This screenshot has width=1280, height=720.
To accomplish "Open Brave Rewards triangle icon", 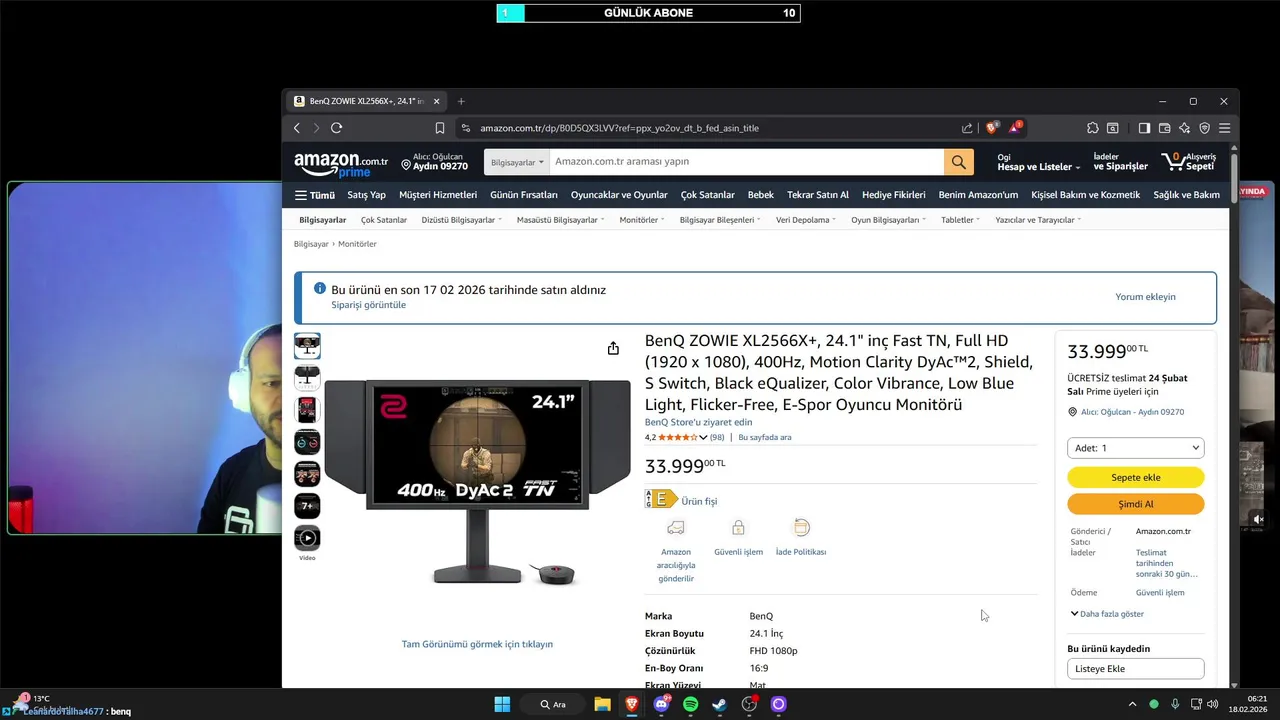I will click(1015, 127).
